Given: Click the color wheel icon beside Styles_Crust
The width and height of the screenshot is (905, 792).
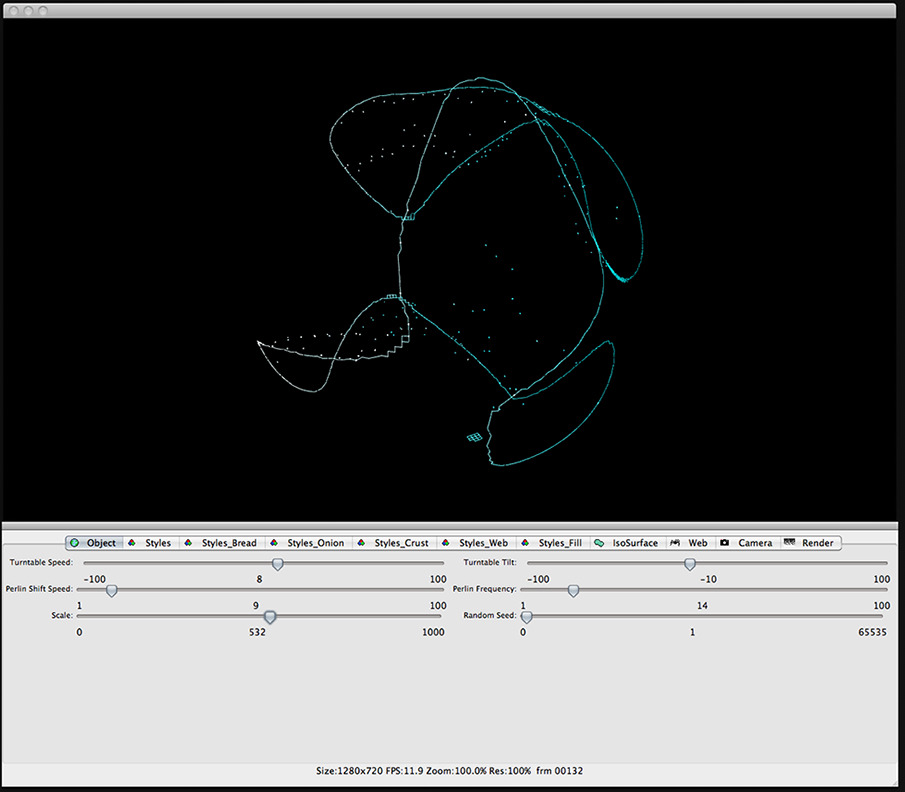Looking at the screenshot, I should (361, 543).
